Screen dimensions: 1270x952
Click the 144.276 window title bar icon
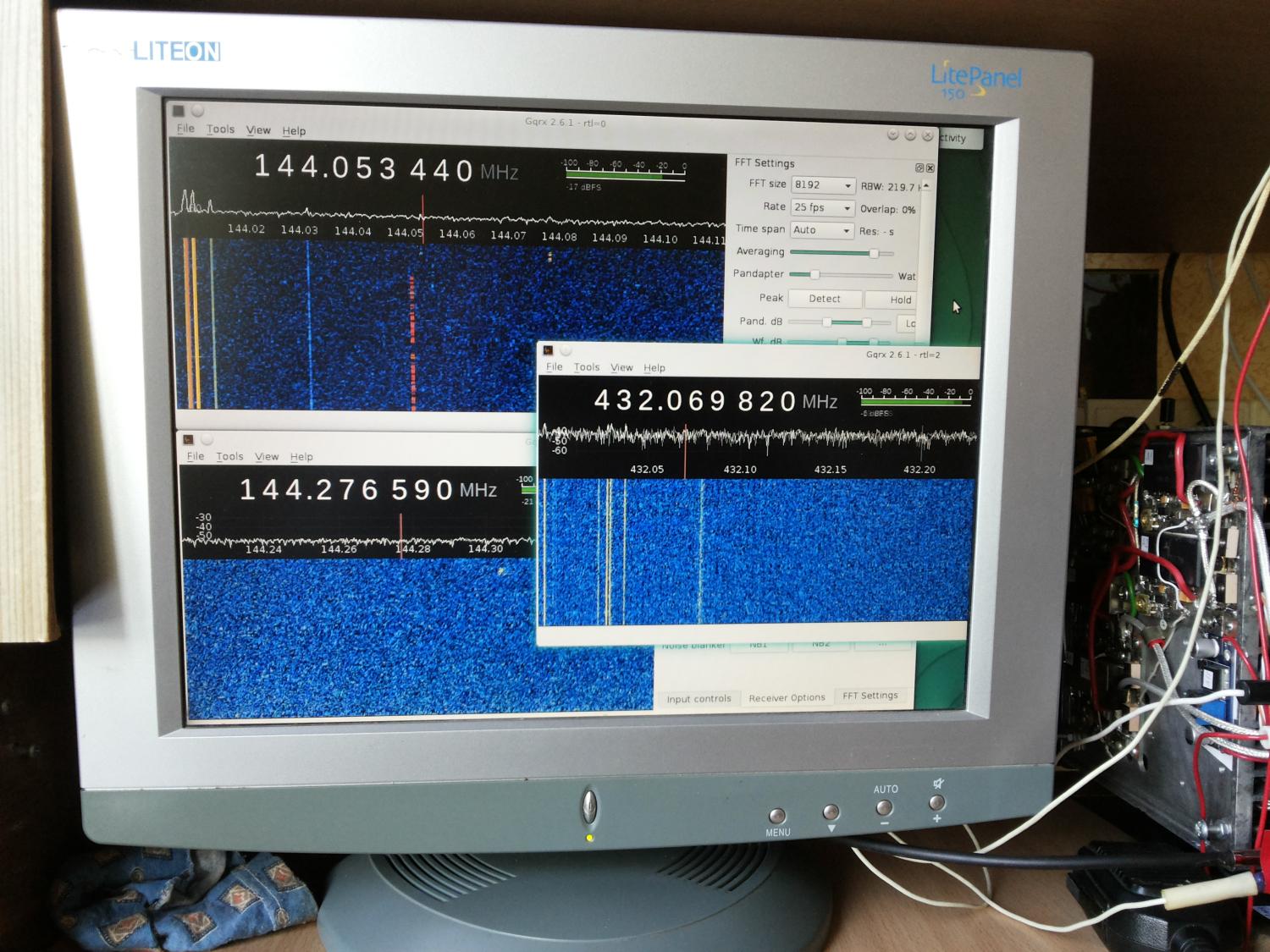[188, 439]
